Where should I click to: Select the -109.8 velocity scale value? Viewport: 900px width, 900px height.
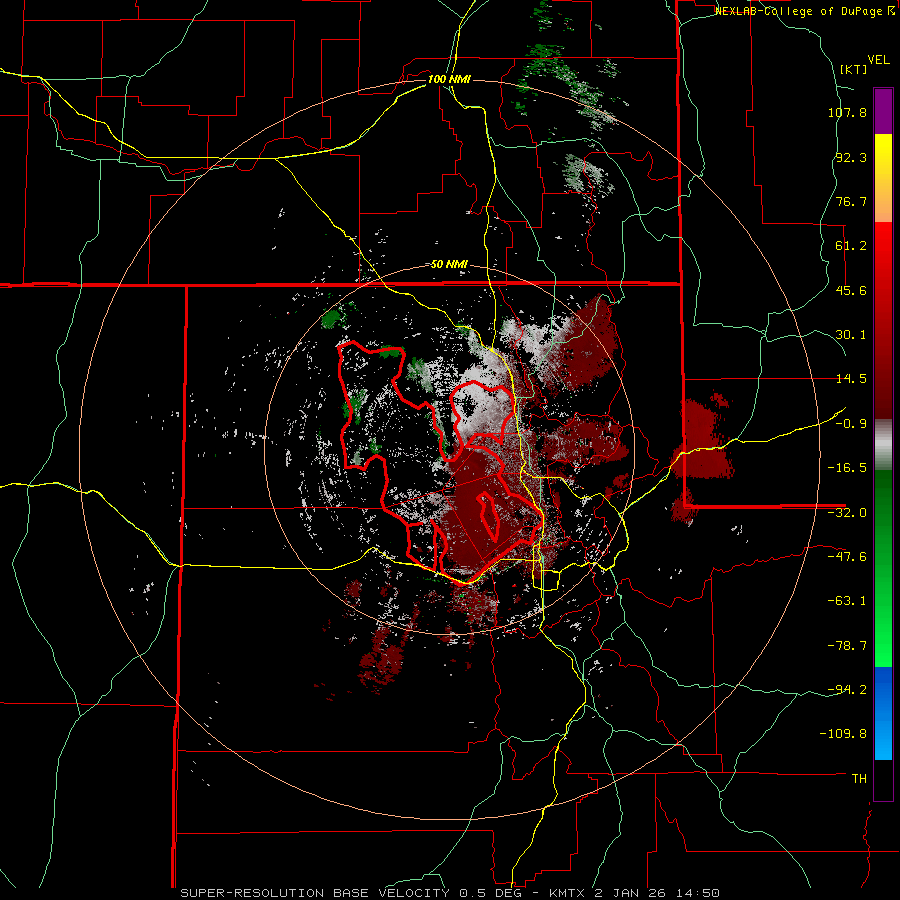tap(843, 734)
